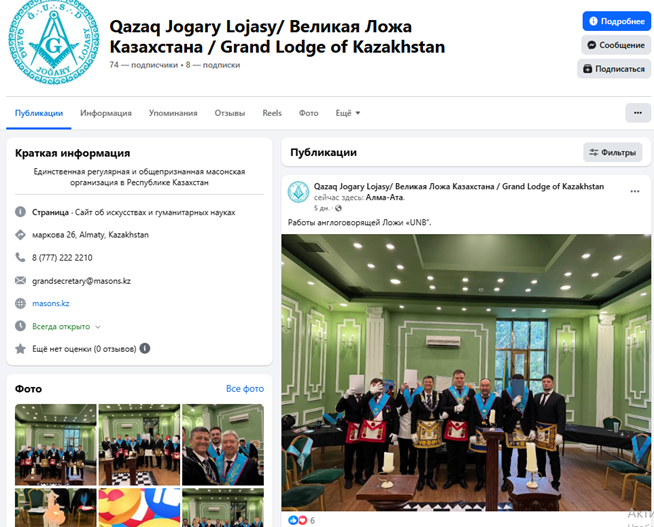Click the globe icon beside masons.kz
The width and height of the screenshot is (654, 527).
point(20,303)
